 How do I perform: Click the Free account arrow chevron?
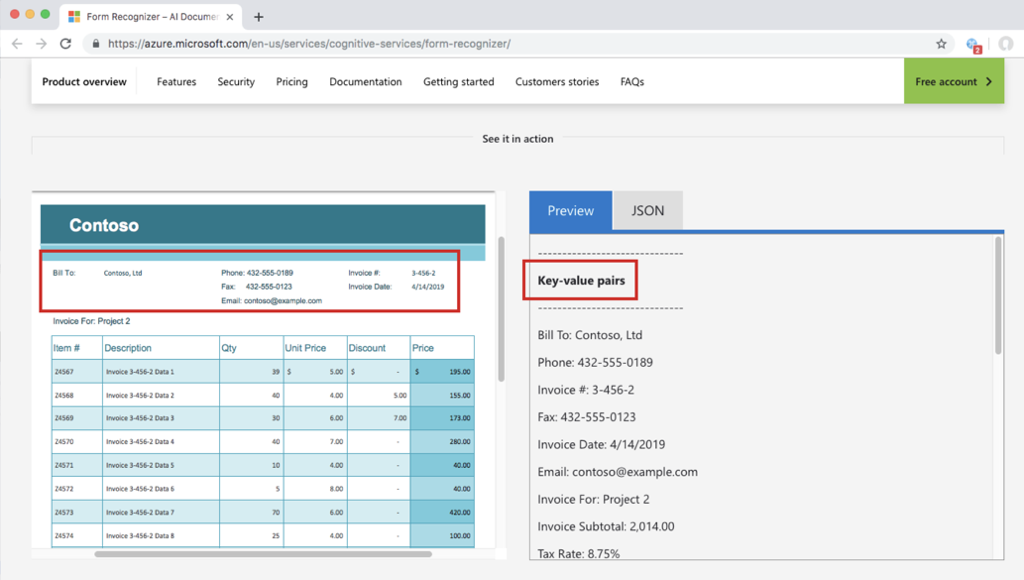pos(989,82)
